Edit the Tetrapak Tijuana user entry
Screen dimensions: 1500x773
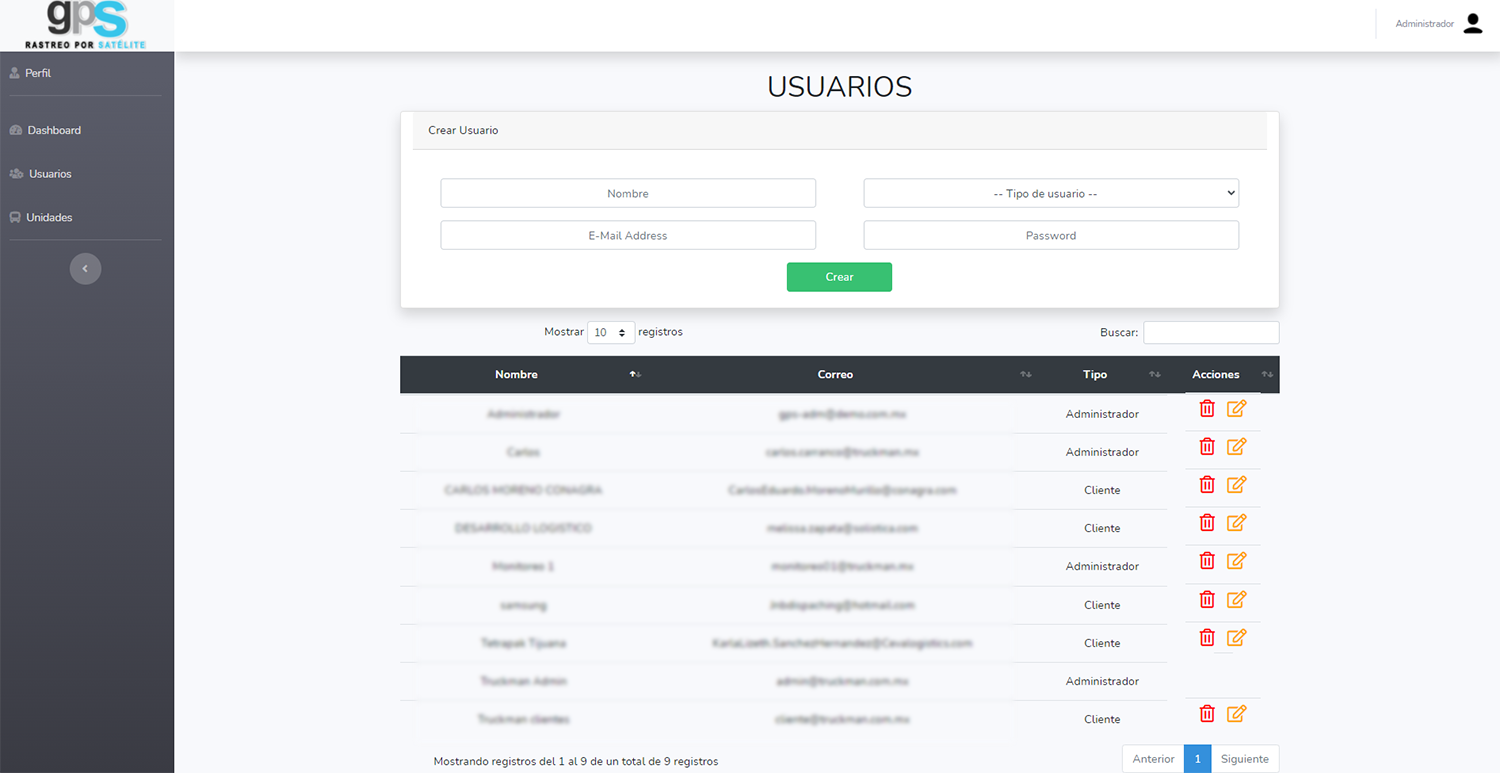point(1236,637)
